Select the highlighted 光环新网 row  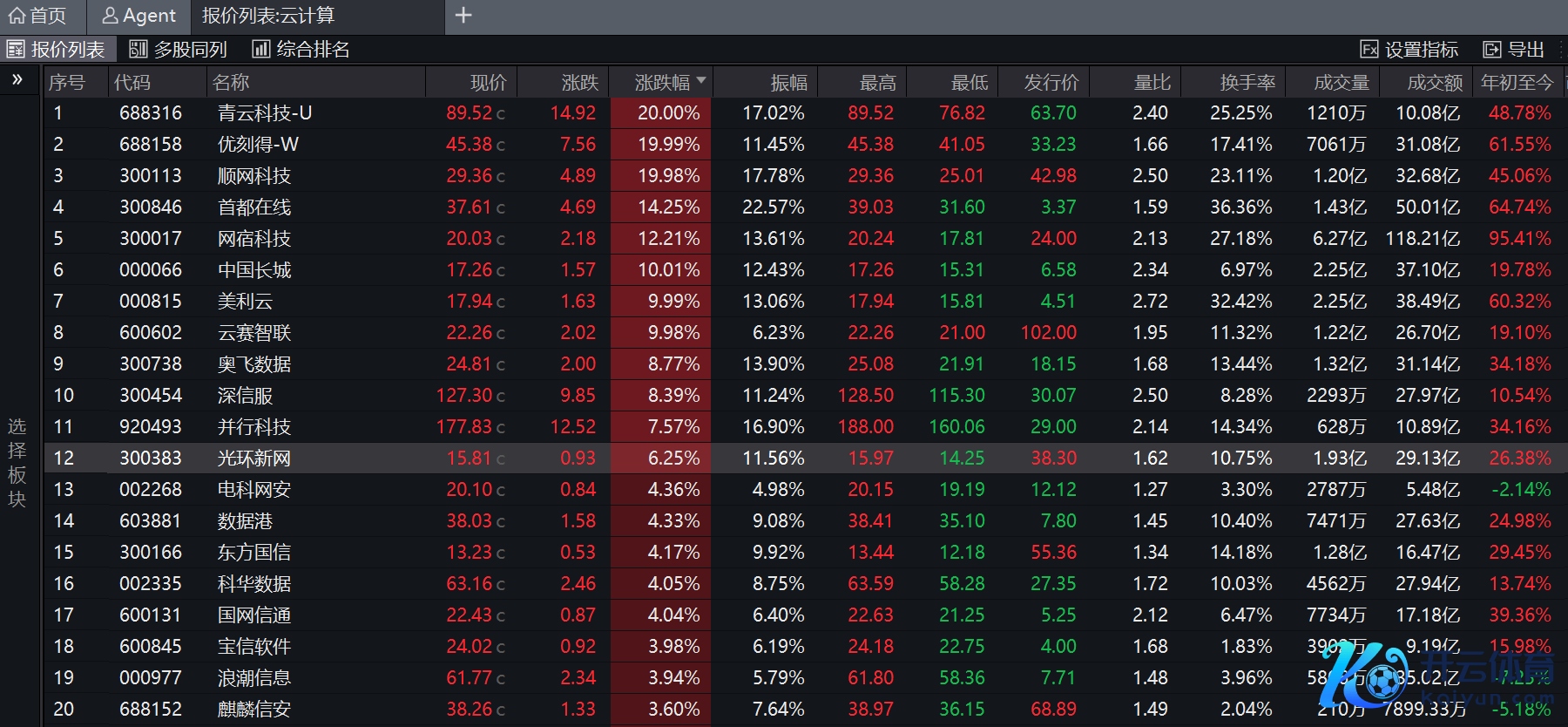coord(254,459)
